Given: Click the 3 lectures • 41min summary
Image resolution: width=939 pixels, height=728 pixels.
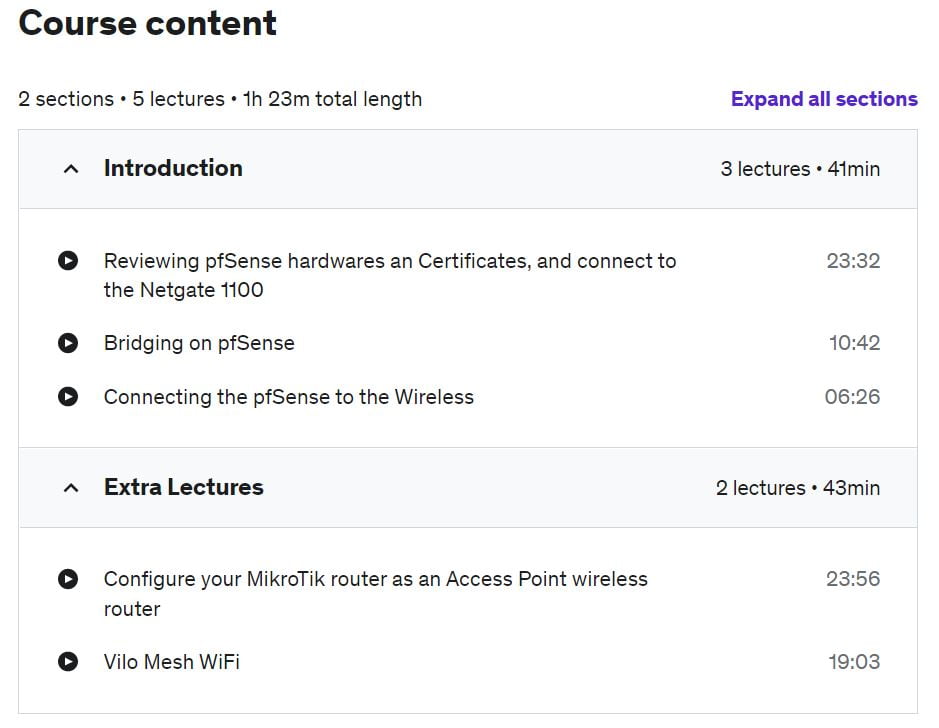Looking at the screenshot, I should pos(800,169).
